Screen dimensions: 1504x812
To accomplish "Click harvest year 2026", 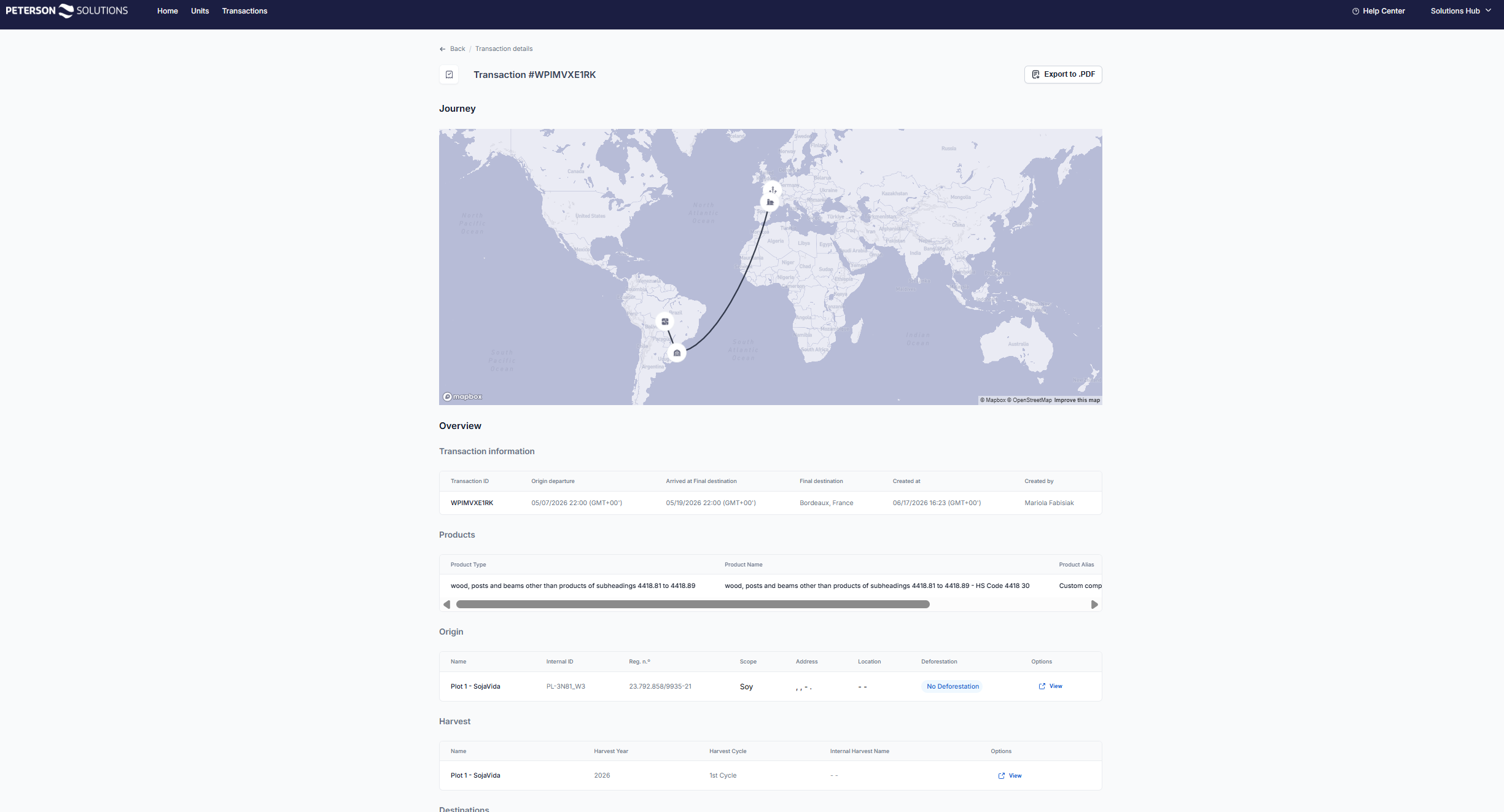I will click(x=602, y=776).
